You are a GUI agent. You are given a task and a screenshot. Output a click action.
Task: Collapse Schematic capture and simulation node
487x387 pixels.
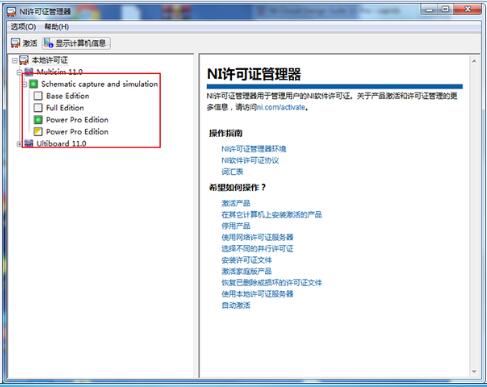(x=25, y=84)
